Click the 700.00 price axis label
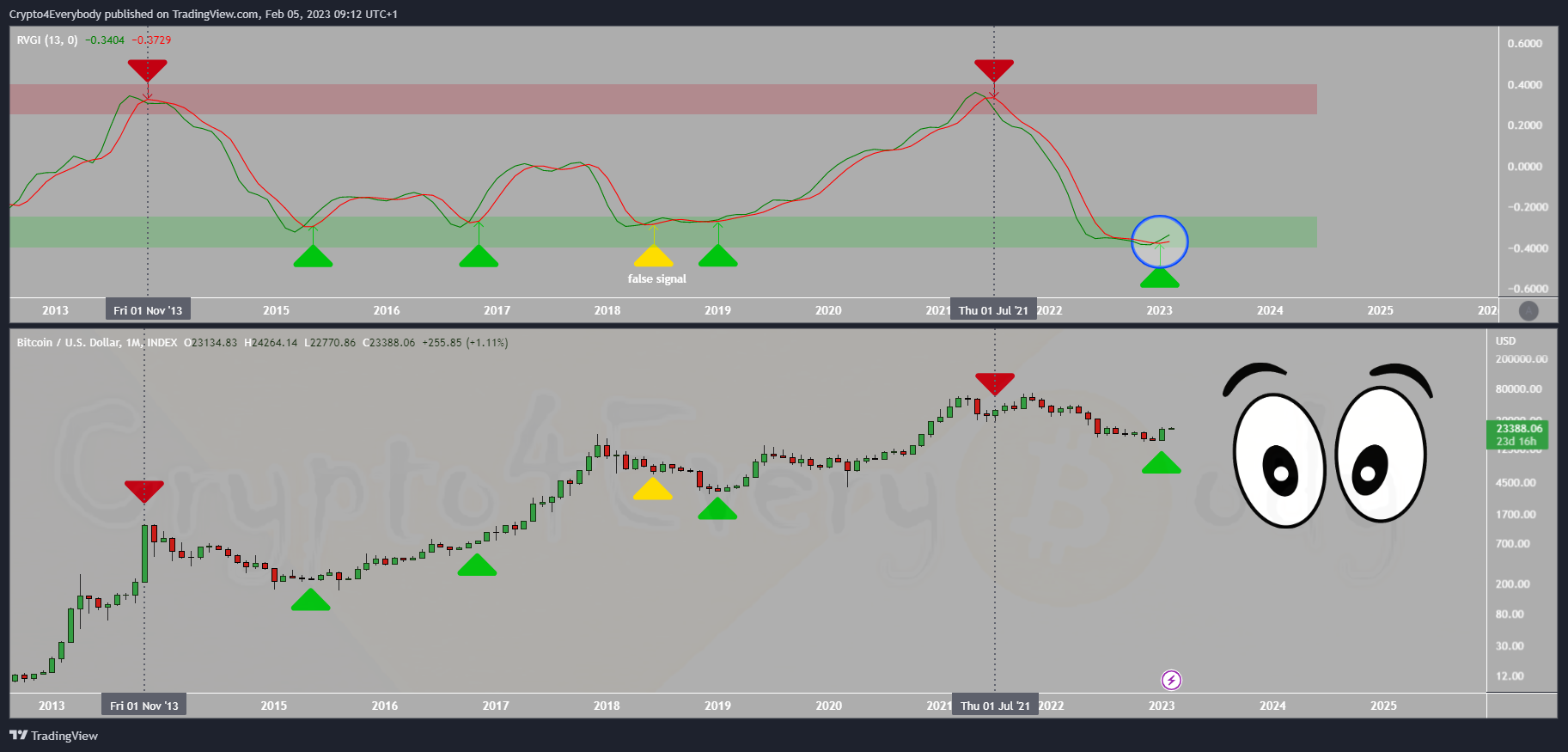 point(1513,544)
